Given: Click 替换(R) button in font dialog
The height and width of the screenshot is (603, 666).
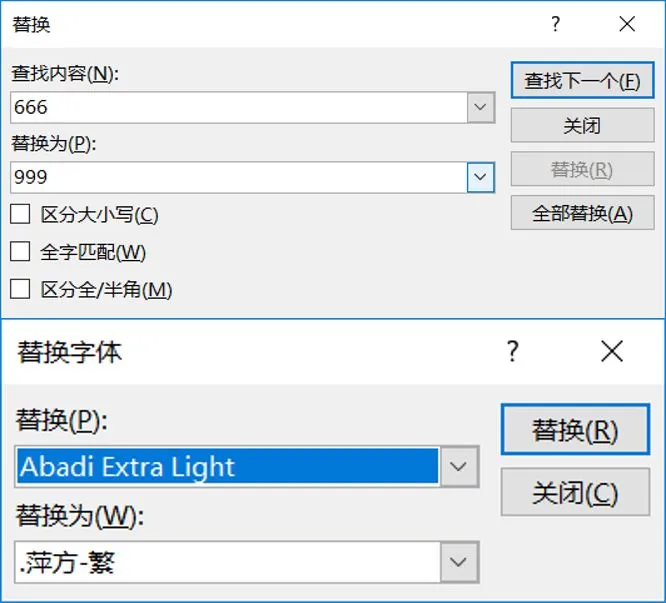Looking at the screenshot, I should point(575,431).
